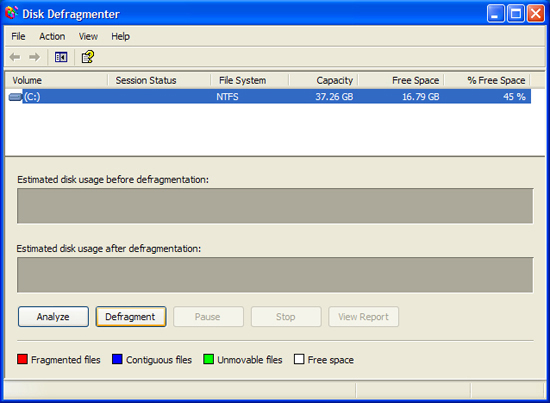Open the File menu
Image resolution: width=550 pixels, height=403 pixels.
click(x=18, y=36)
